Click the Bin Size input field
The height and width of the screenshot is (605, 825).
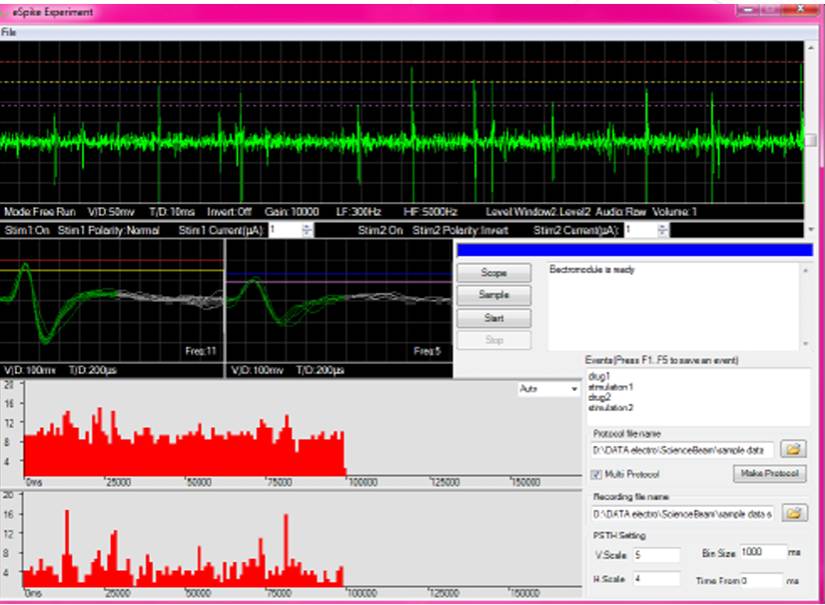click(x=762, y=552)
